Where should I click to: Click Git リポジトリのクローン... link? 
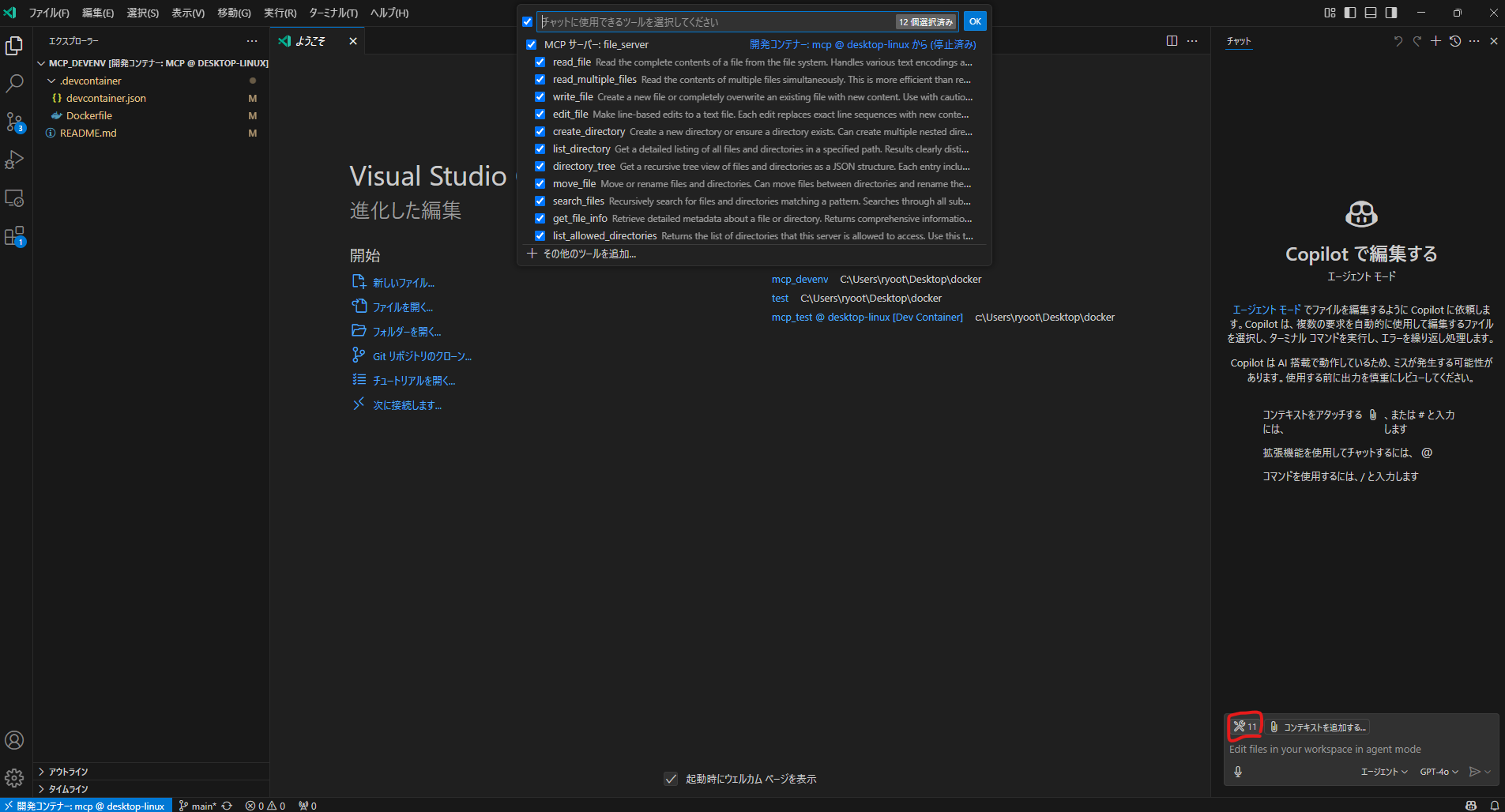tap(422, 356)
